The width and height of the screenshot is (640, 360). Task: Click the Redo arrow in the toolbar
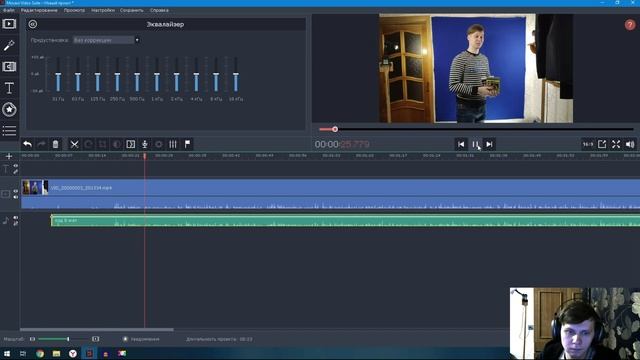pos(41,144)
